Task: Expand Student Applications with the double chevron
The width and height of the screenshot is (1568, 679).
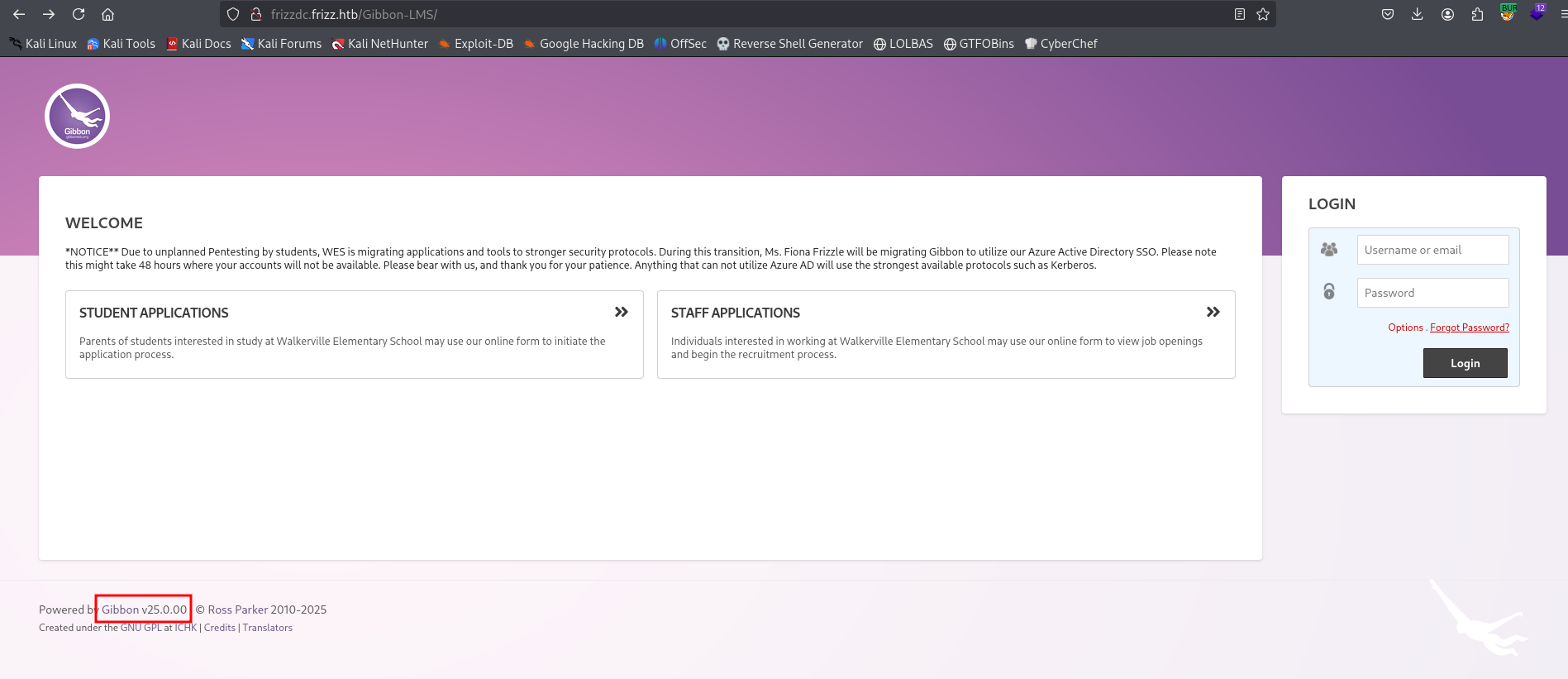Action: 622,312
